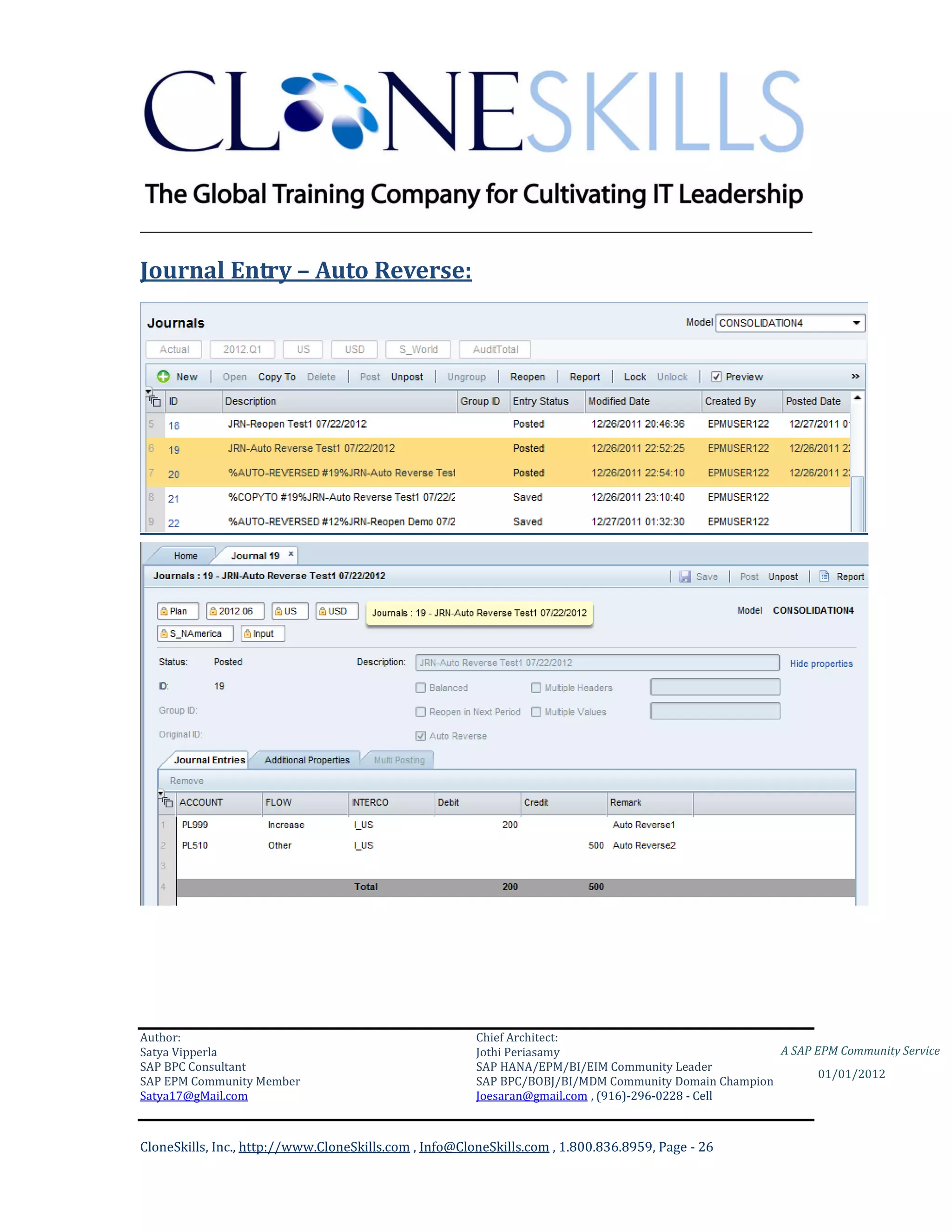Select the 2012.Q1 time filter

(243, 349)
